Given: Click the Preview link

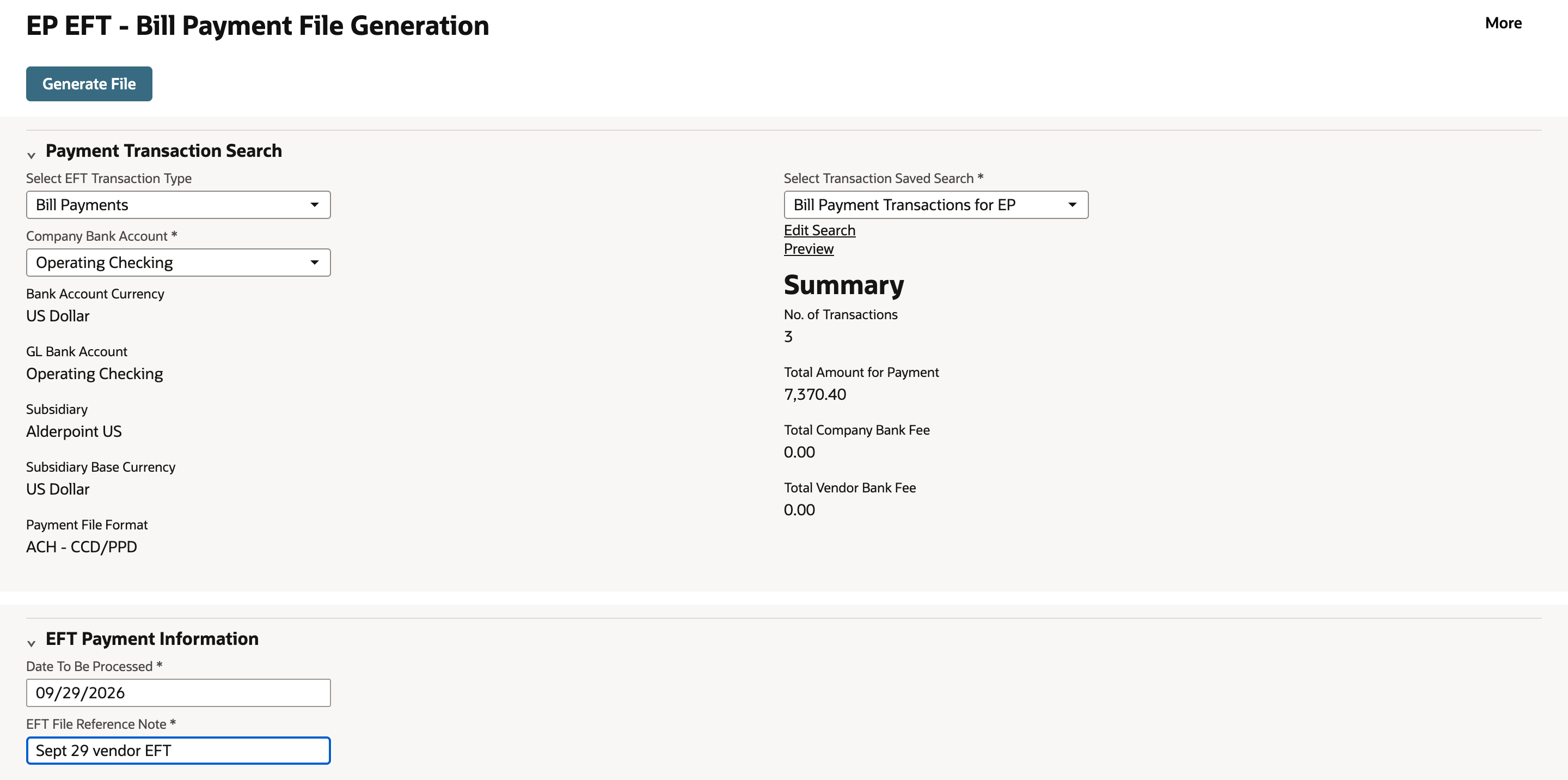Looking at the screenshot, I should click(808, 249).
